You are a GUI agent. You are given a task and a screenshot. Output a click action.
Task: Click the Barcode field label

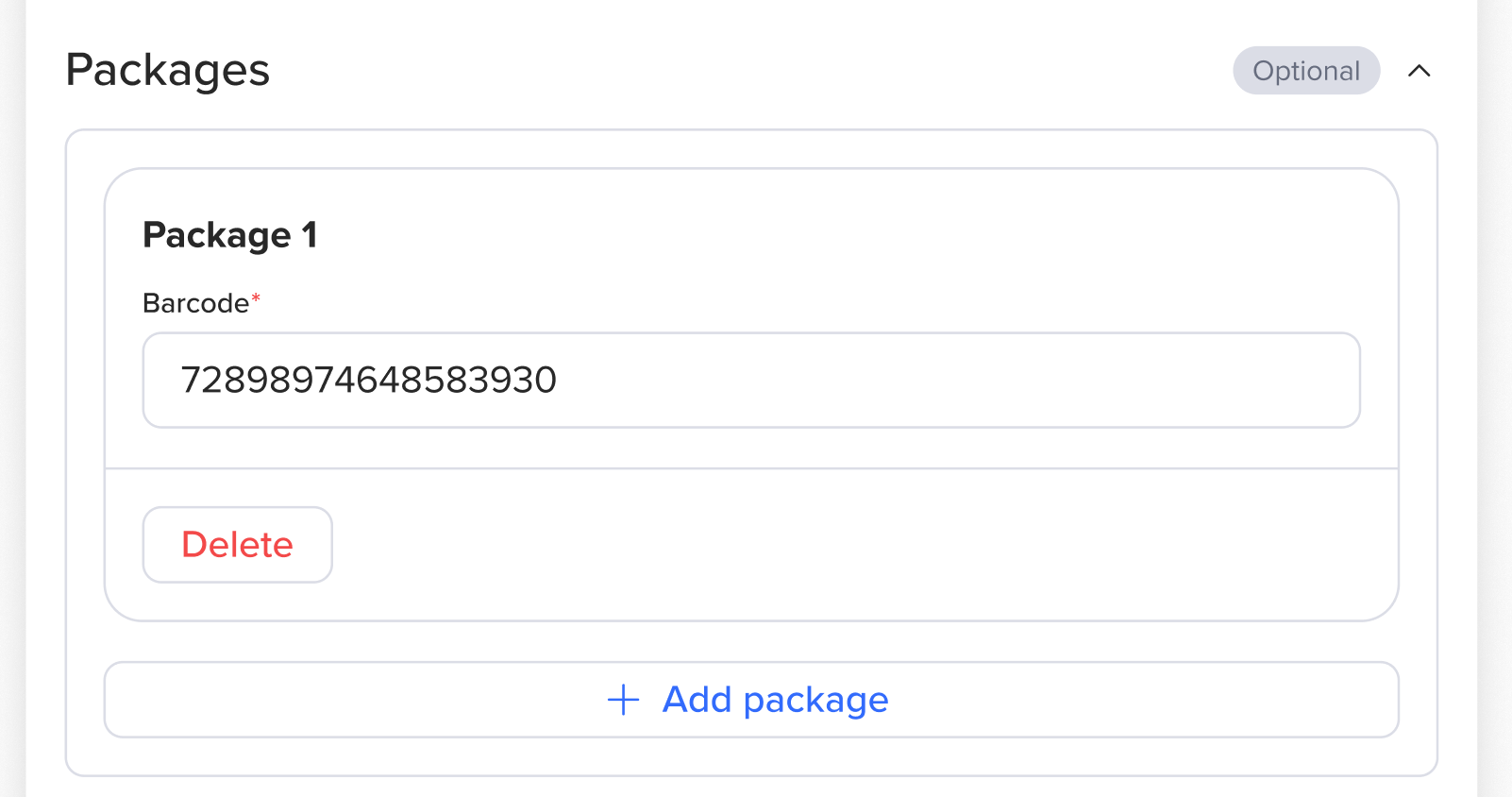tap(195, 303)
